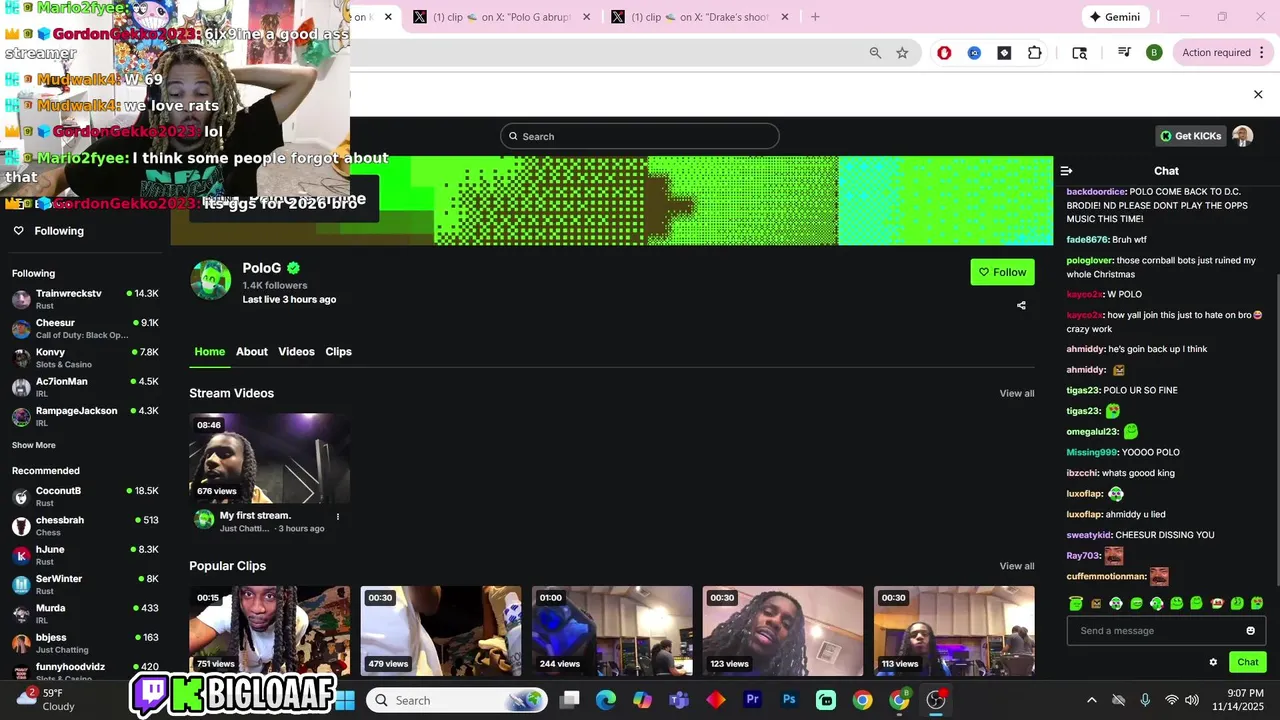
Task: Switch to the 'Drake's shoot' X browser tab
Action: pyautogui.click(x=700, y=17)
